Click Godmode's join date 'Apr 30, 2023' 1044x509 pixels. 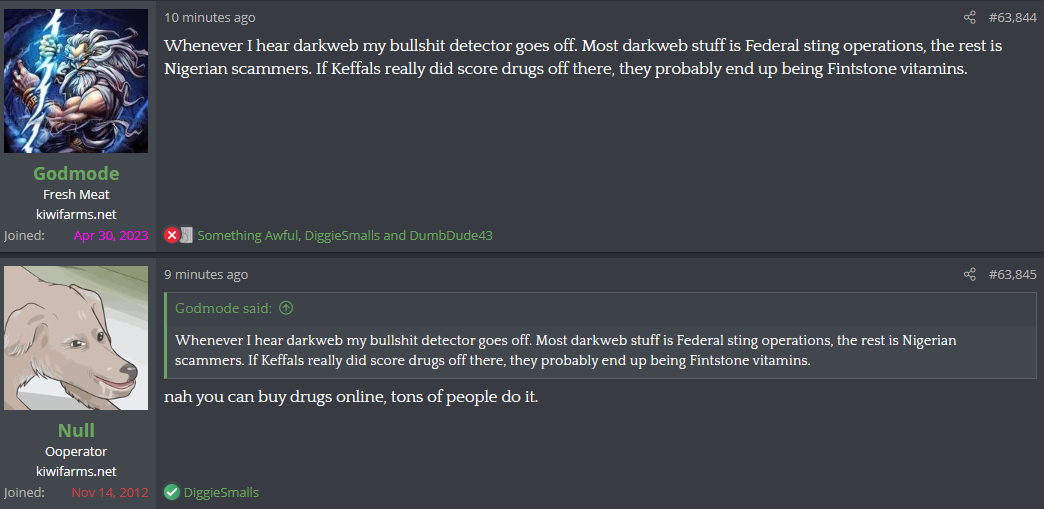110,235
